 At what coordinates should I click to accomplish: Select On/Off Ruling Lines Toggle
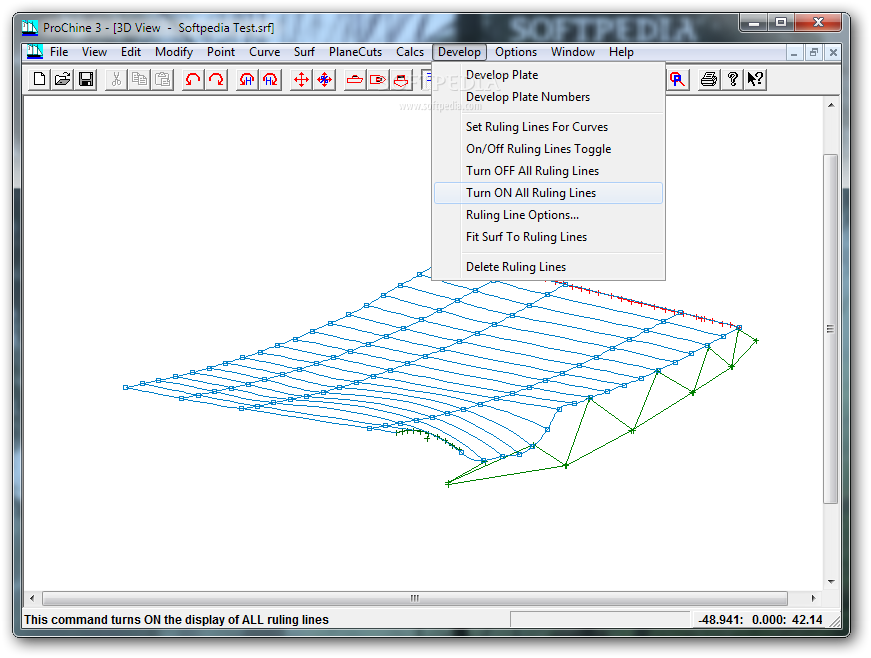(x=548, y=149)
